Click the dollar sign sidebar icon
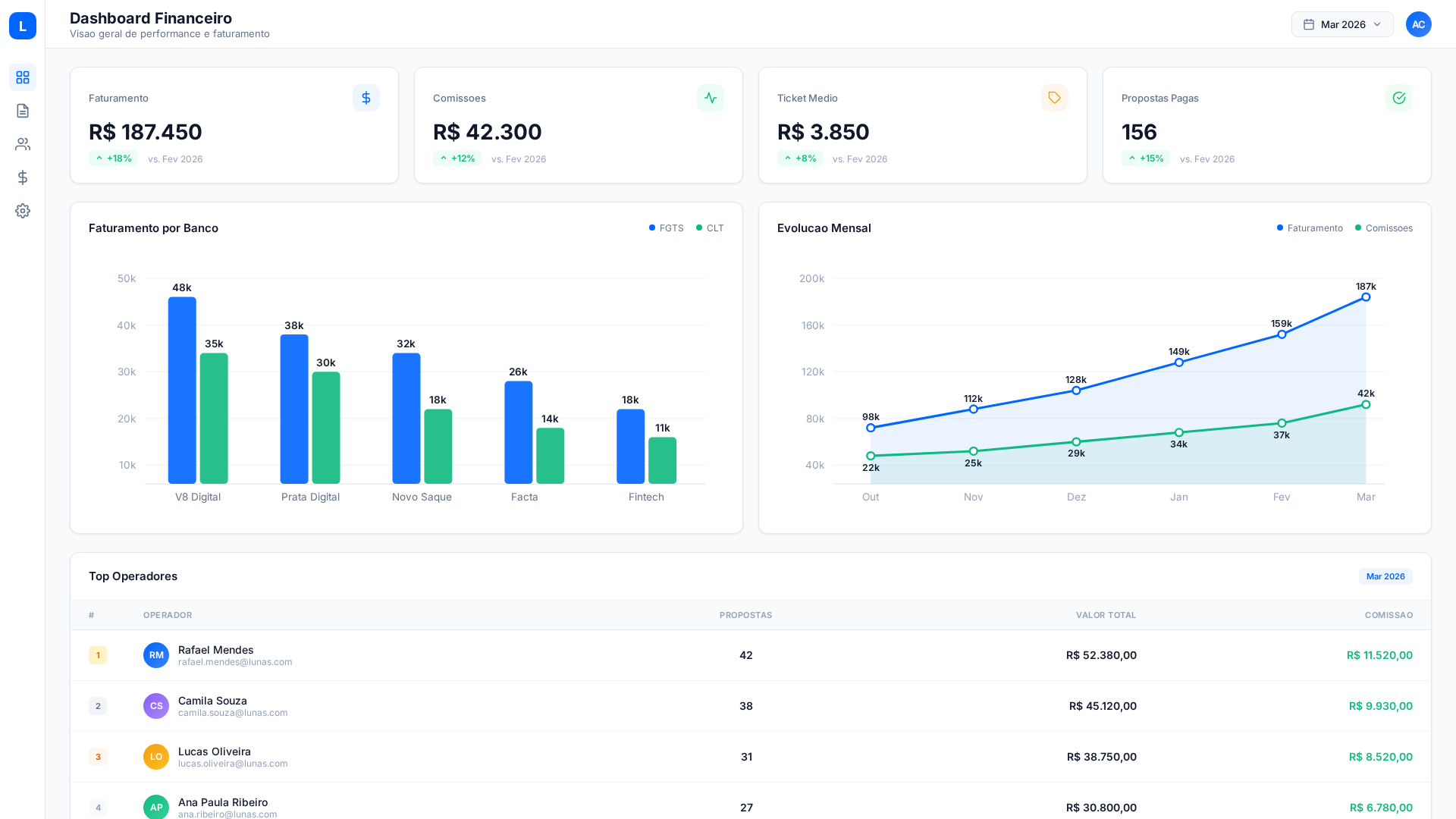This screenshot has width=1456, height=819. [x=23, y=177]
